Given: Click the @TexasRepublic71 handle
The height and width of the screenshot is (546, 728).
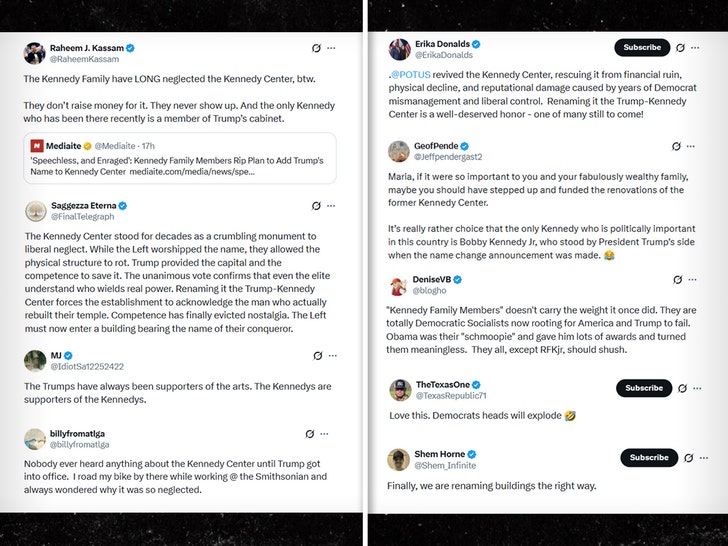Looking at the screenshot, I should coord(451,396).
